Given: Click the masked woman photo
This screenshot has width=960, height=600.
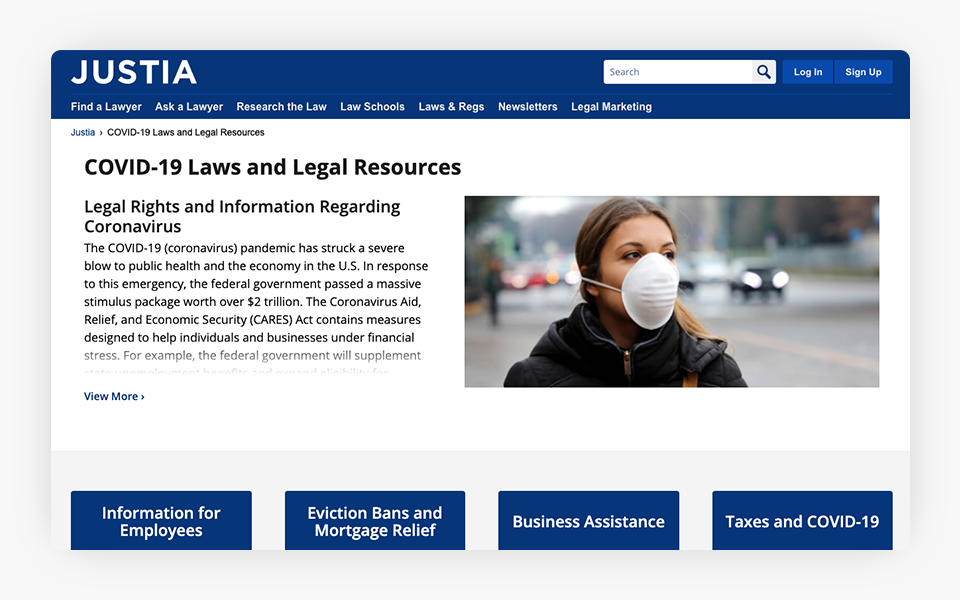Looking at the screenshot, I should [671, 291].
